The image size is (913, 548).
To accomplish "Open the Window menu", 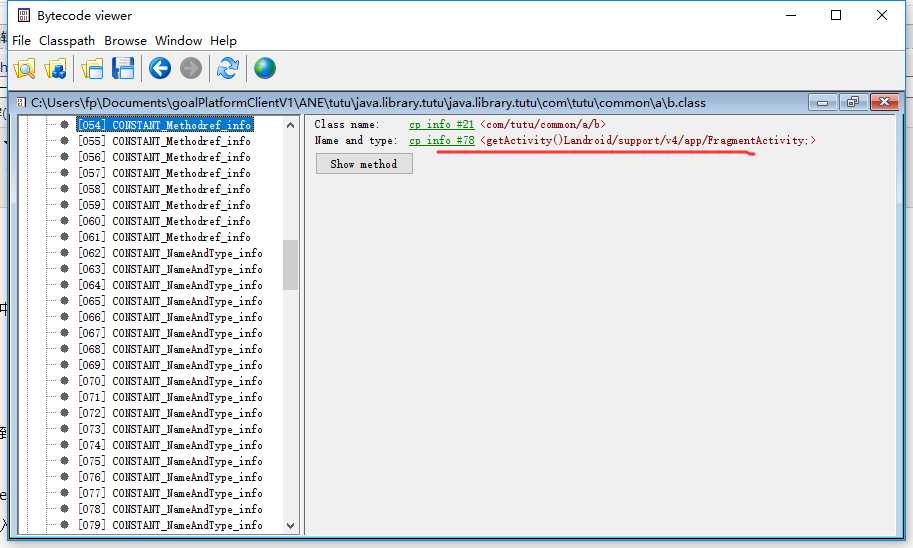I will coord(178,41).
